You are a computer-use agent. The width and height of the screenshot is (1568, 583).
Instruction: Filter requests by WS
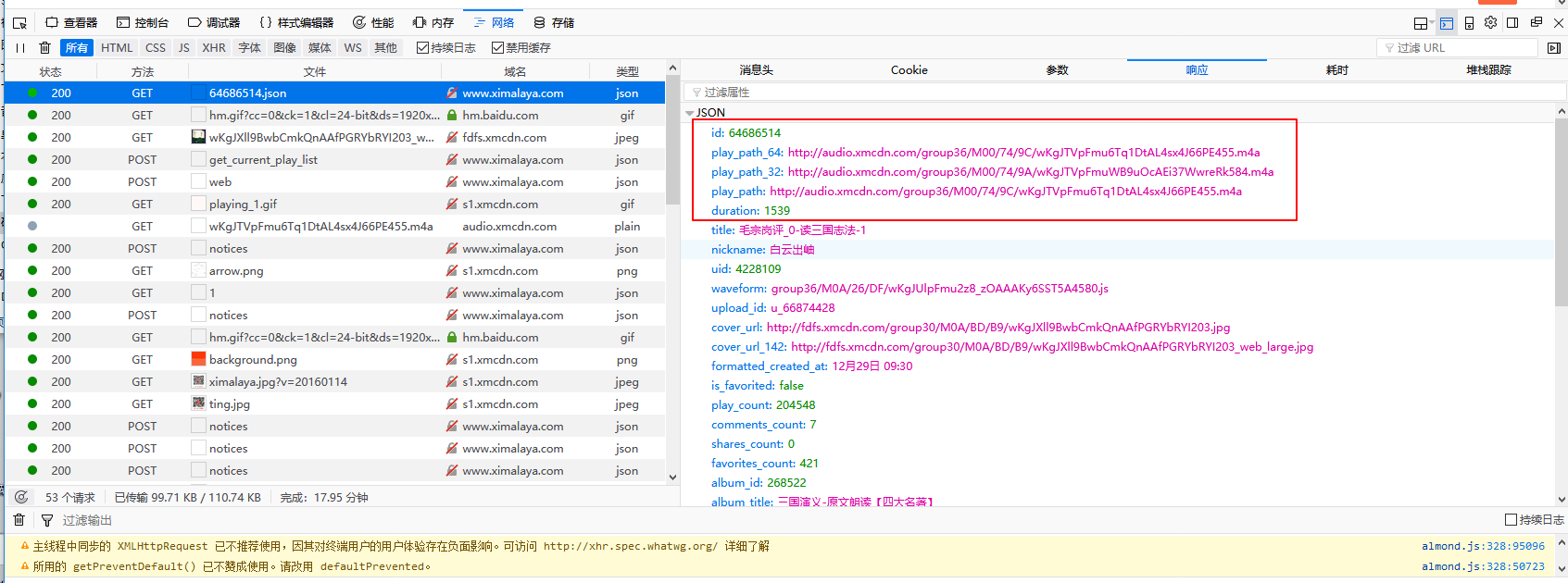click(353, 48)
